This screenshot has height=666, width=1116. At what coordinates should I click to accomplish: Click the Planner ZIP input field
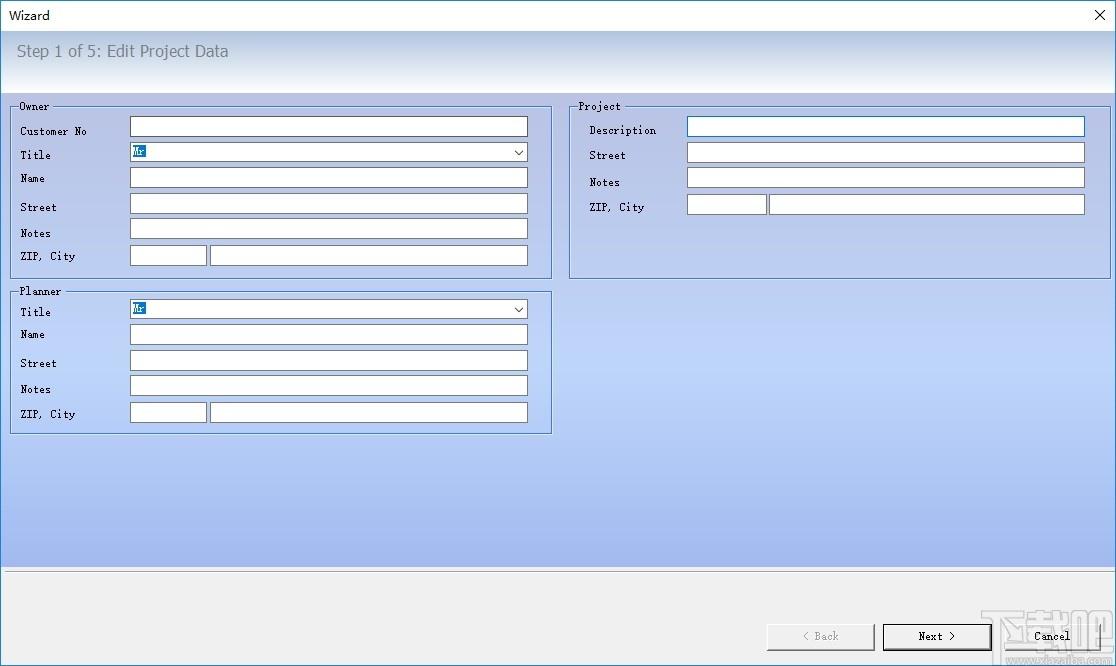point(168,413)
